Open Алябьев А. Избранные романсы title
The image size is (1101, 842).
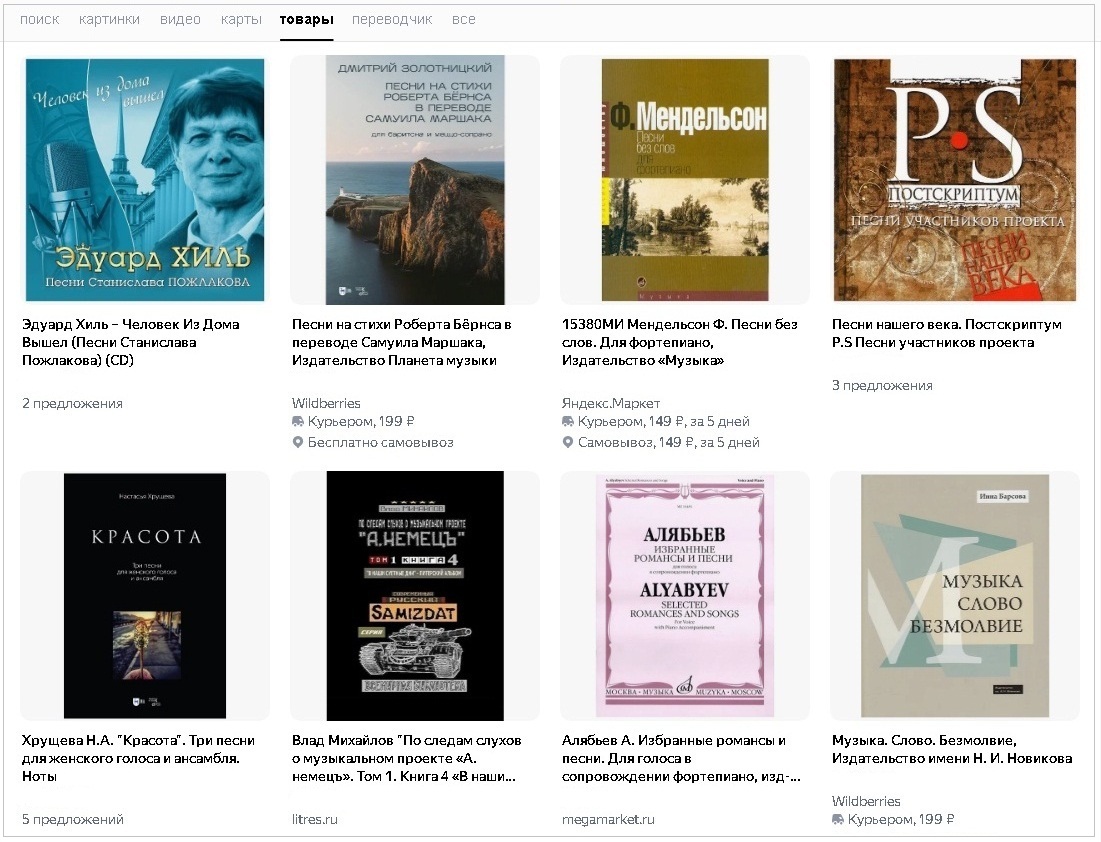pyautogui.click(x=681, y=758)
